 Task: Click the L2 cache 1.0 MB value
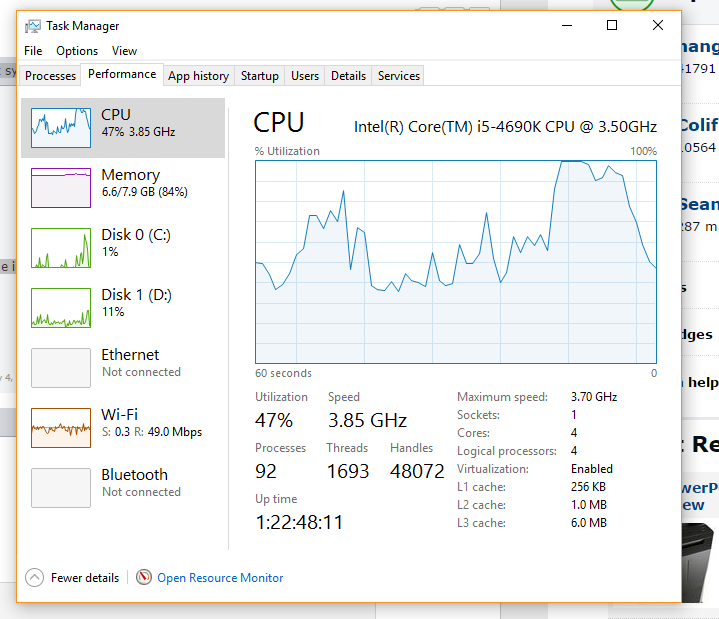589,505
